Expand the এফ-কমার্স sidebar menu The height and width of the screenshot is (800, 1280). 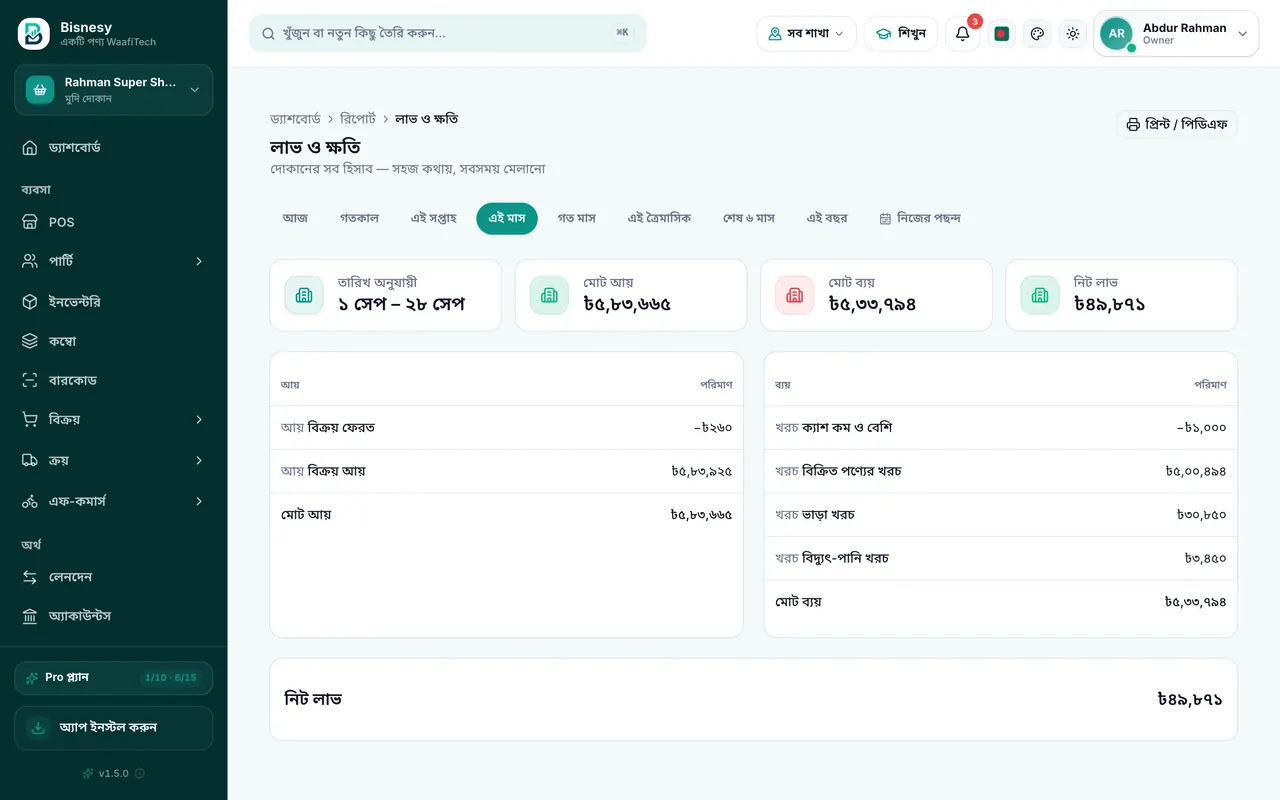[113, 501]
